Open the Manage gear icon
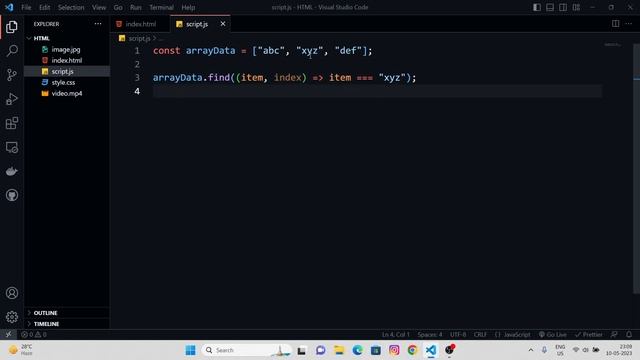This screenshot has height=360, width=640. coord(12,317)
